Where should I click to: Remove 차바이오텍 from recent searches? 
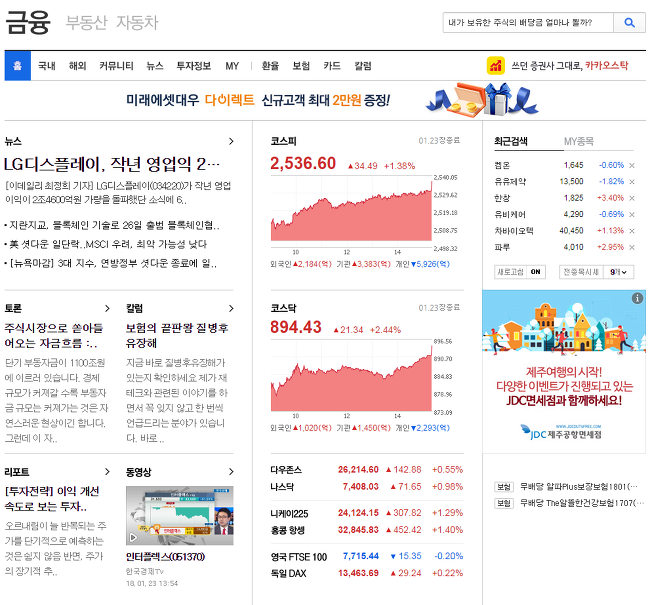(632, 231)
